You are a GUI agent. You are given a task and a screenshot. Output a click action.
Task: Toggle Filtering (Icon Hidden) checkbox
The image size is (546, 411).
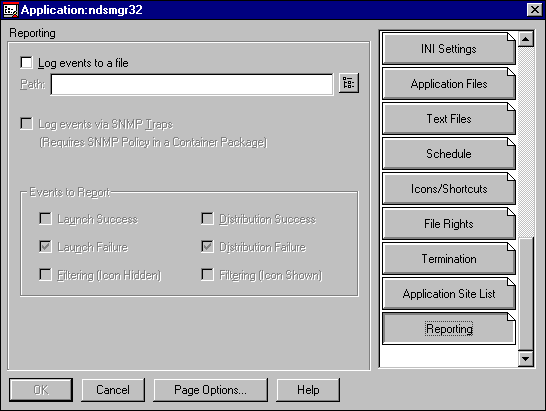[45, 274]
